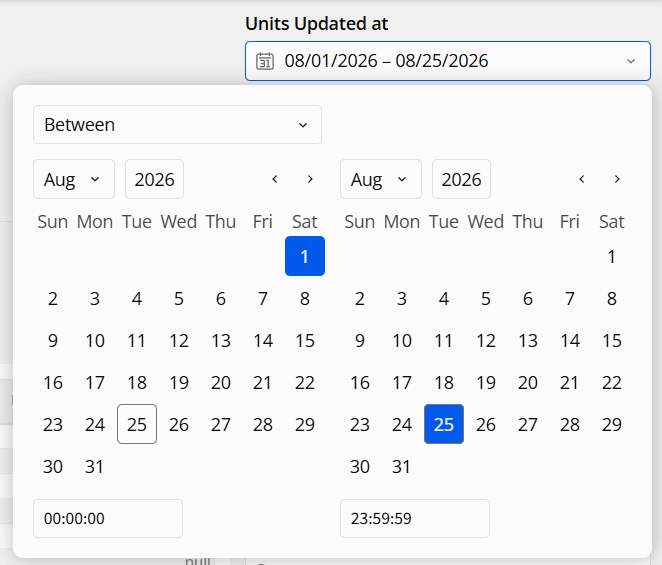
Task: Choose day 20 in right calendar
Action: [528, 383]
